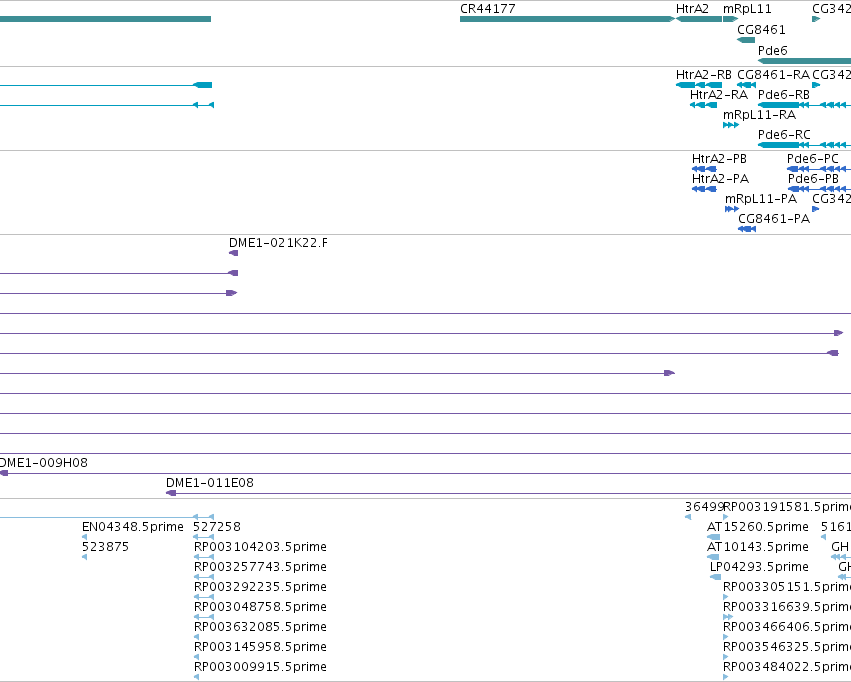The image size is (851, 682).
Task: Click the 36499 EST label
Action: (704, 507)
